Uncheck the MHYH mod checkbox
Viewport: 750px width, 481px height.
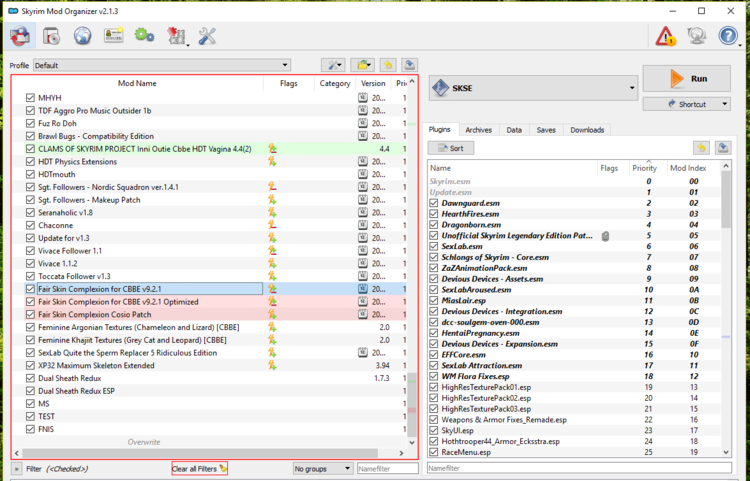pos(30,98)
